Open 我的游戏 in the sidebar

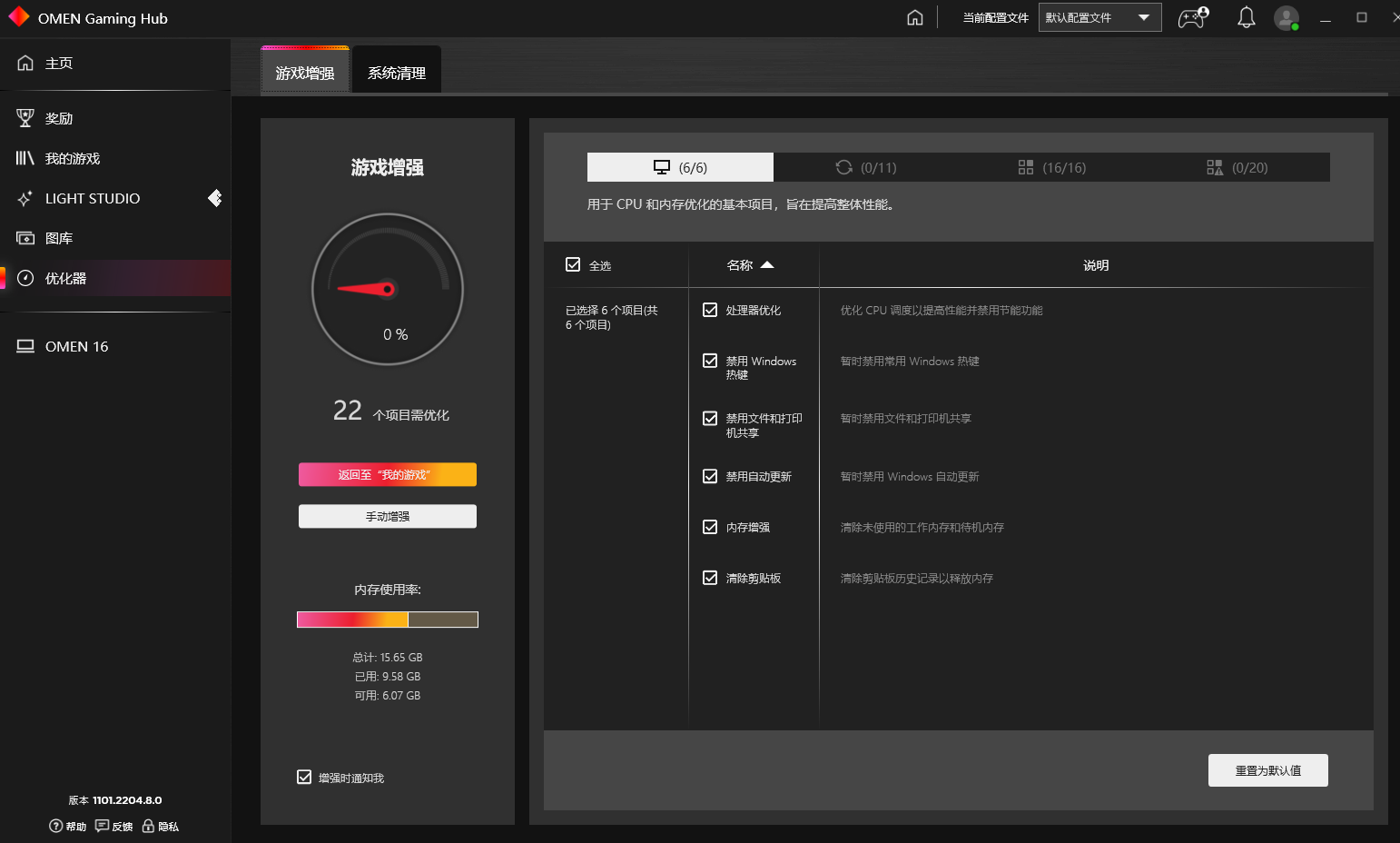point(115,158)
